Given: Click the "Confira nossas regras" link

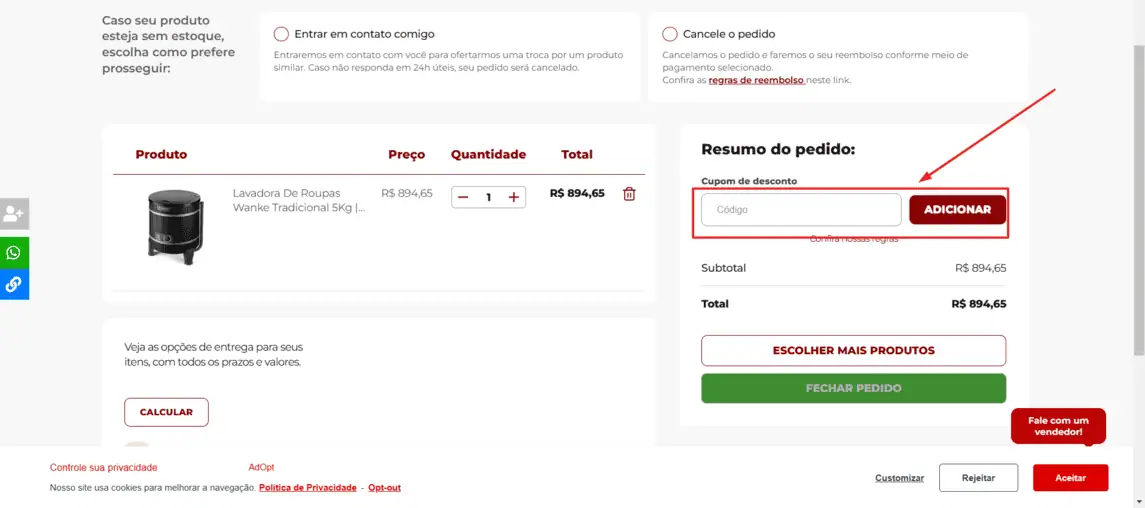Looking at the screenshot, I should 854,239.
